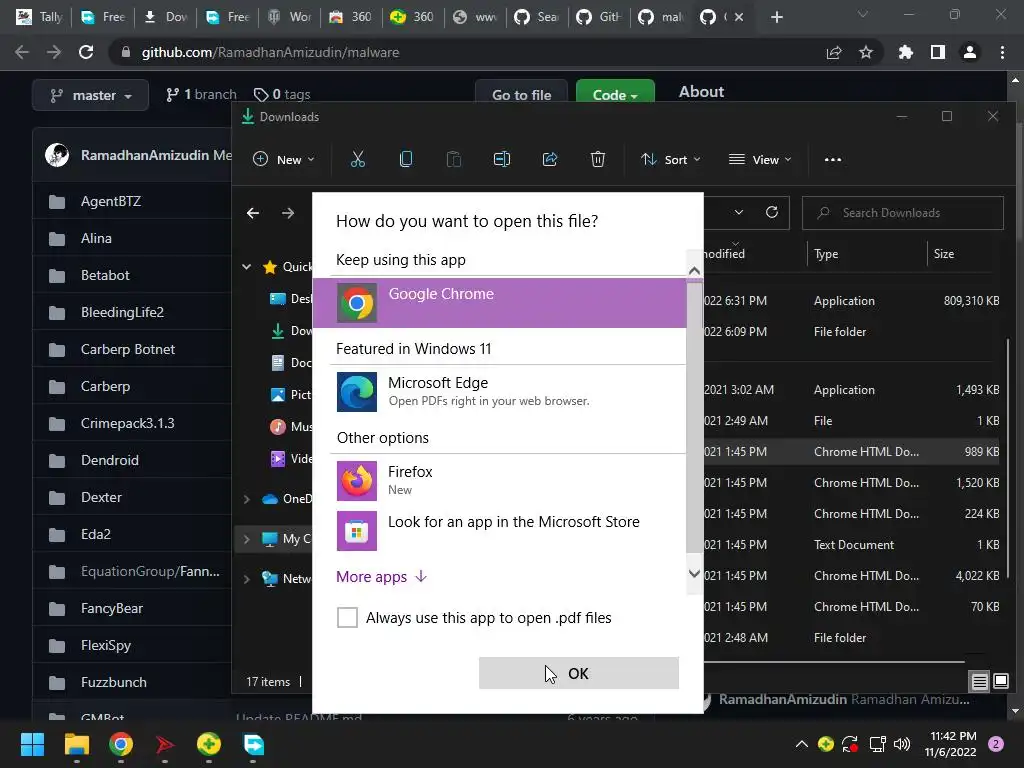Select Google Chrome in the open-with dialog
This screenshot has width=1024, height=768.
499,303
